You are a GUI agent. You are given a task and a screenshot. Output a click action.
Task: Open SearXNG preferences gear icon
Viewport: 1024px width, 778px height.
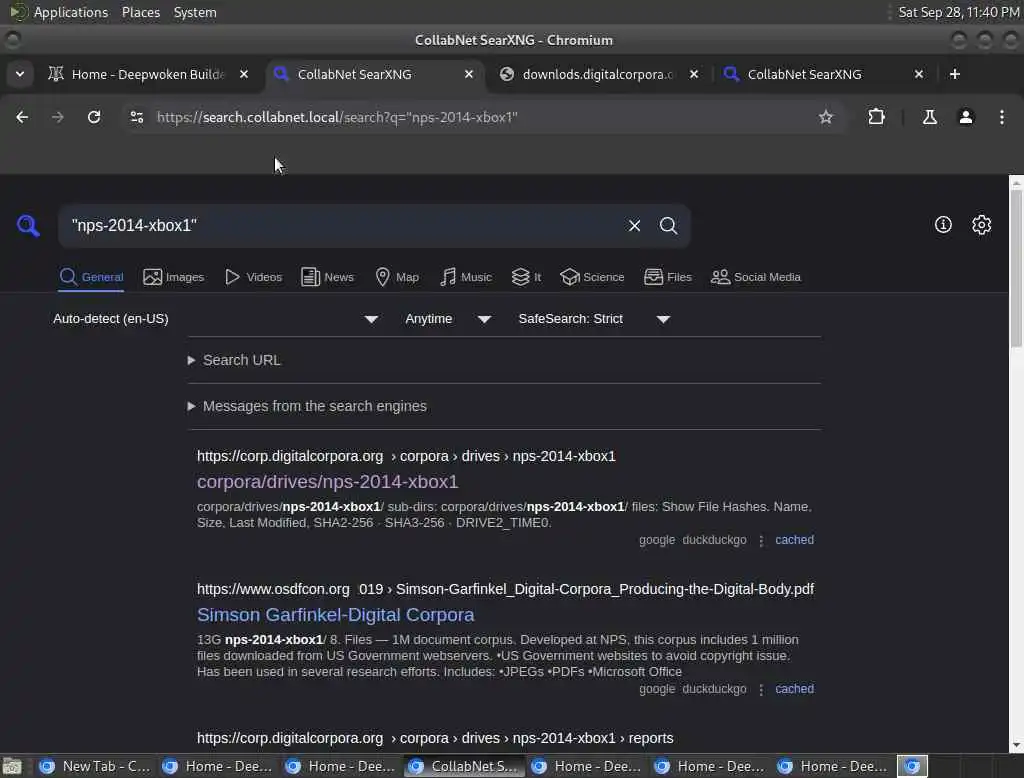coord(982,225)
